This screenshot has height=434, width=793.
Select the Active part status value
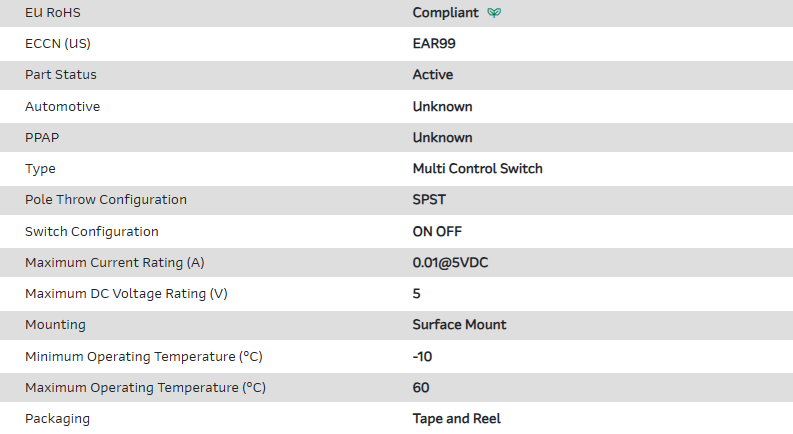point(433,75)
